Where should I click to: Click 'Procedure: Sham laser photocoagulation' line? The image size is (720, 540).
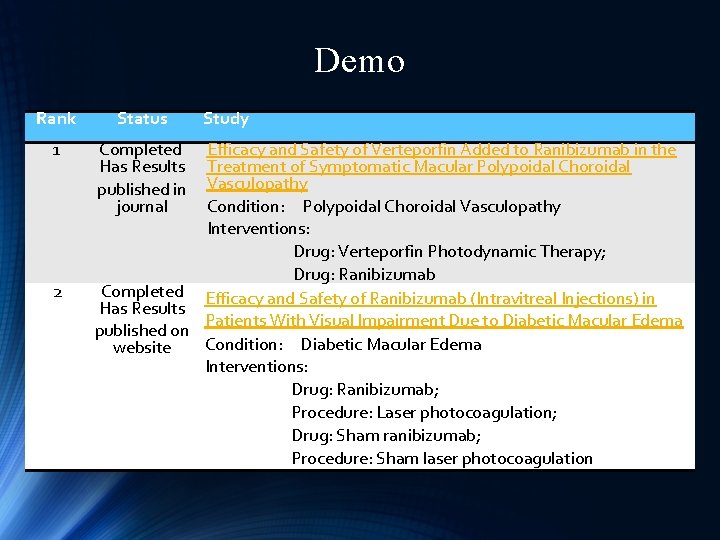(x=442, y=459)
